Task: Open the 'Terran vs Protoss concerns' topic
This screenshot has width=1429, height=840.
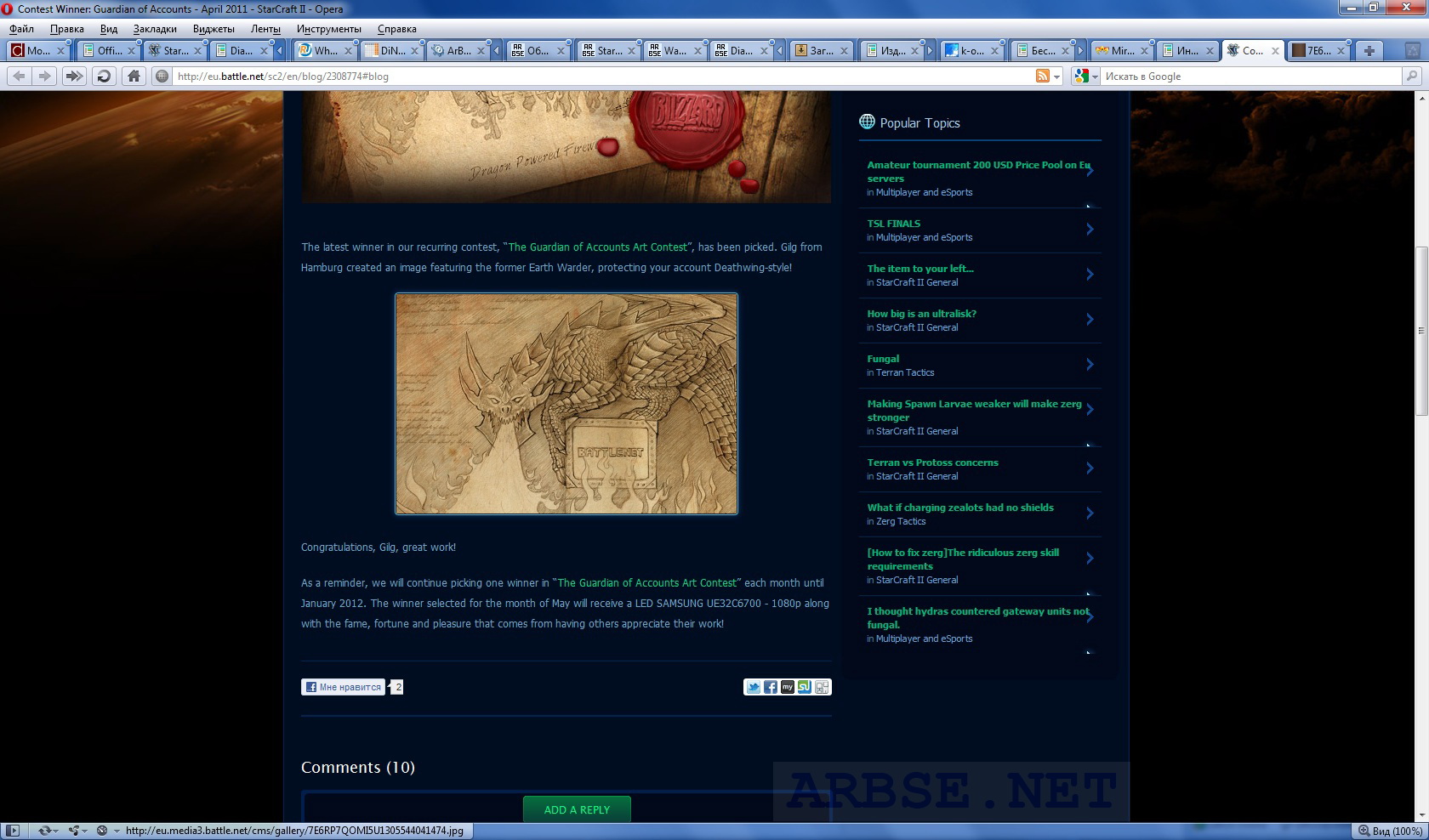Action: point(933,463)
